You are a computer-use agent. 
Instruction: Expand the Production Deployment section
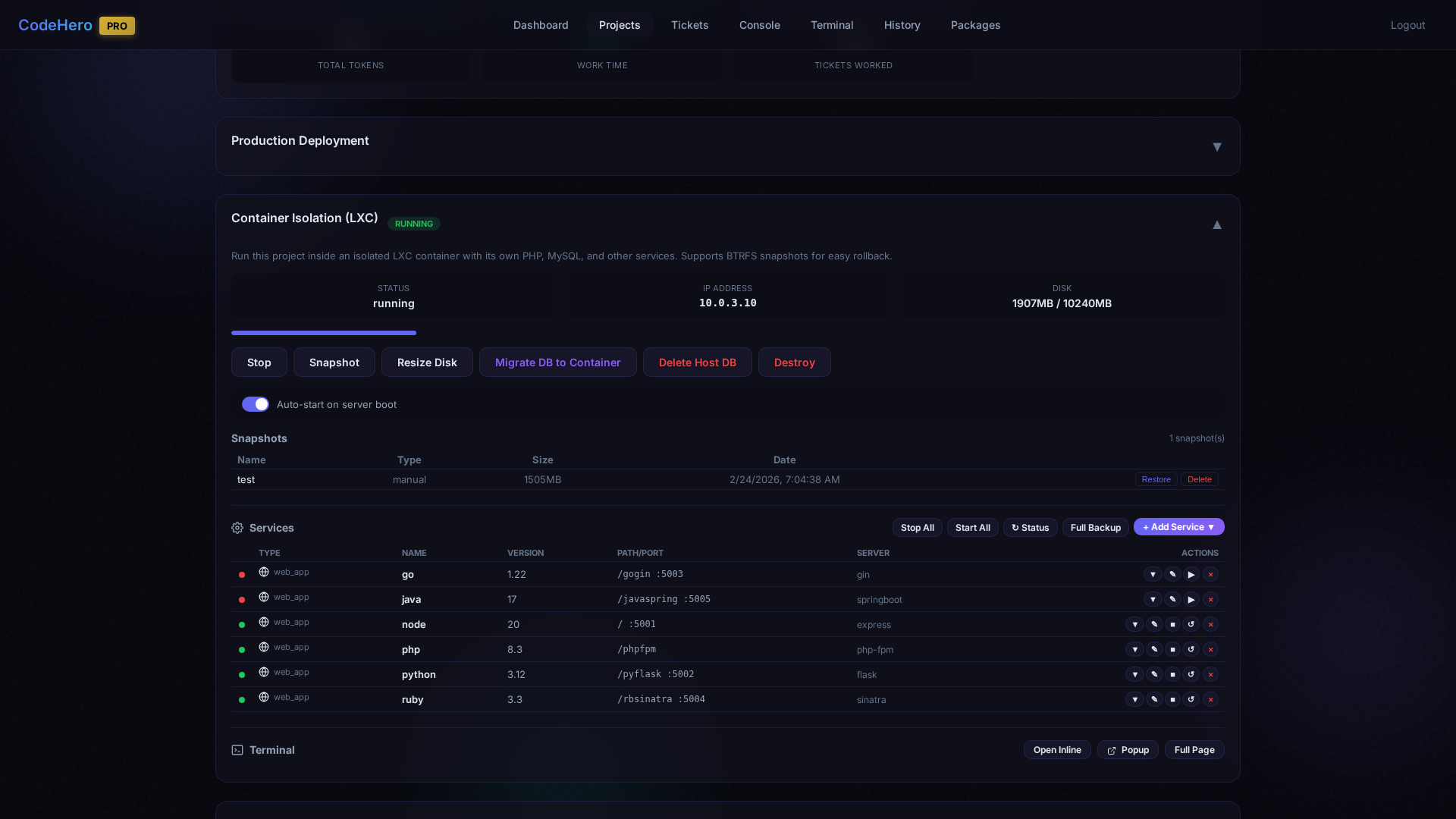point(1216,147)
